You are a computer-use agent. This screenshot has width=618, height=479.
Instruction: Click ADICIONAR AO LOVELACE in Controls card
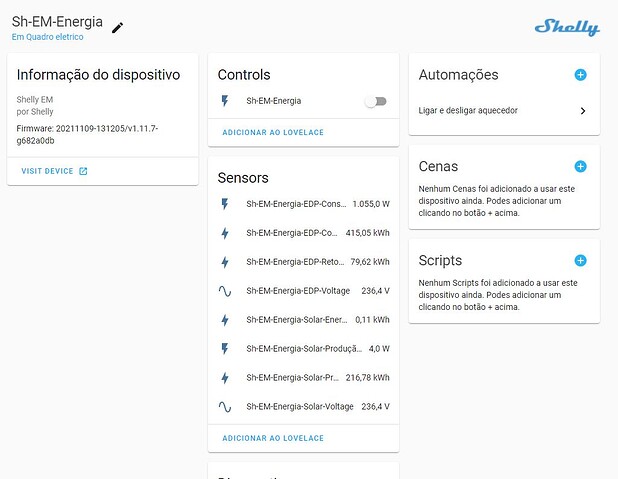[273, 132]
